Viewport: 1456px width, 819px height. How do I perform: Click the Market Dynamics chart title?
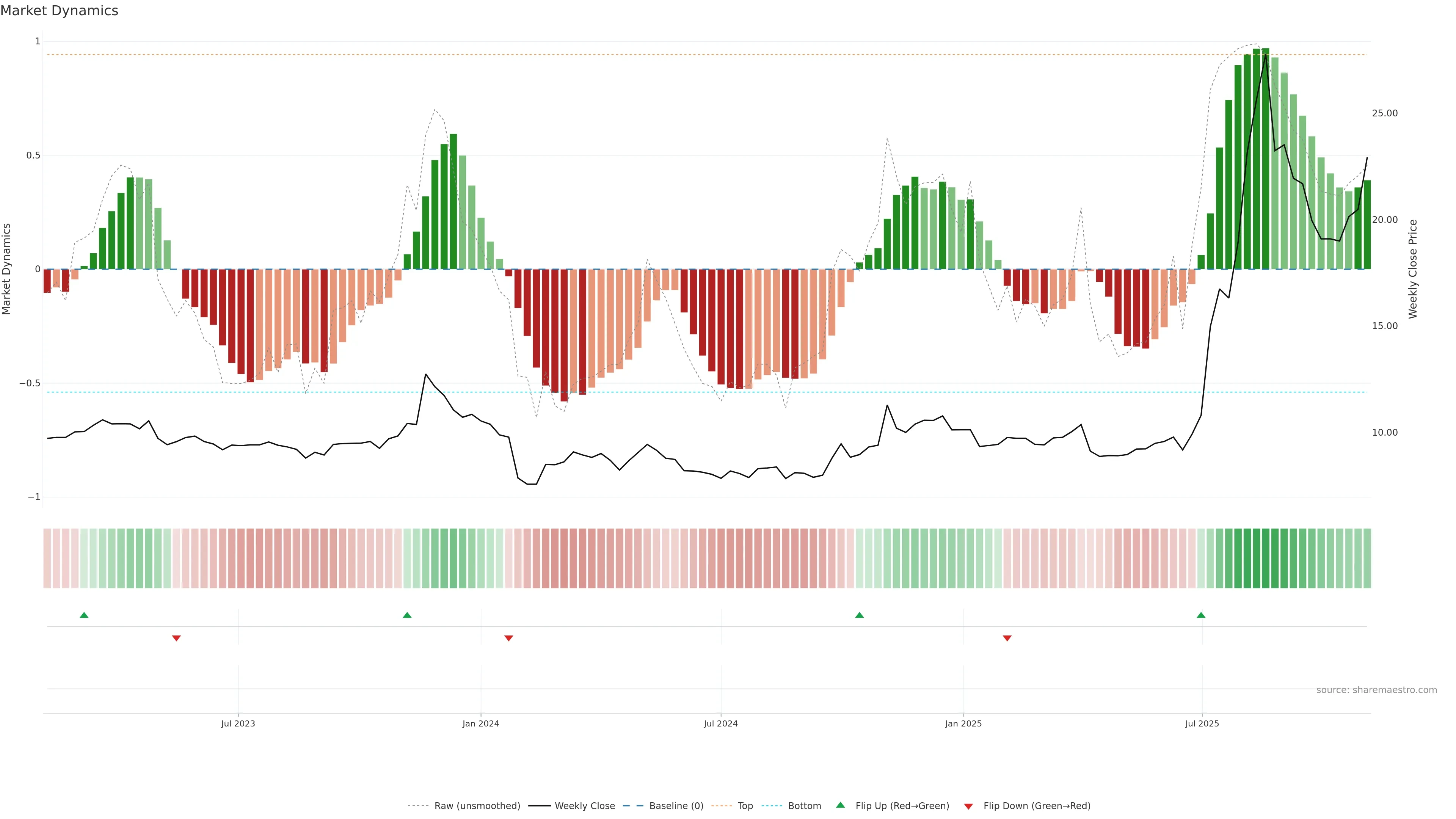(60, 11)
